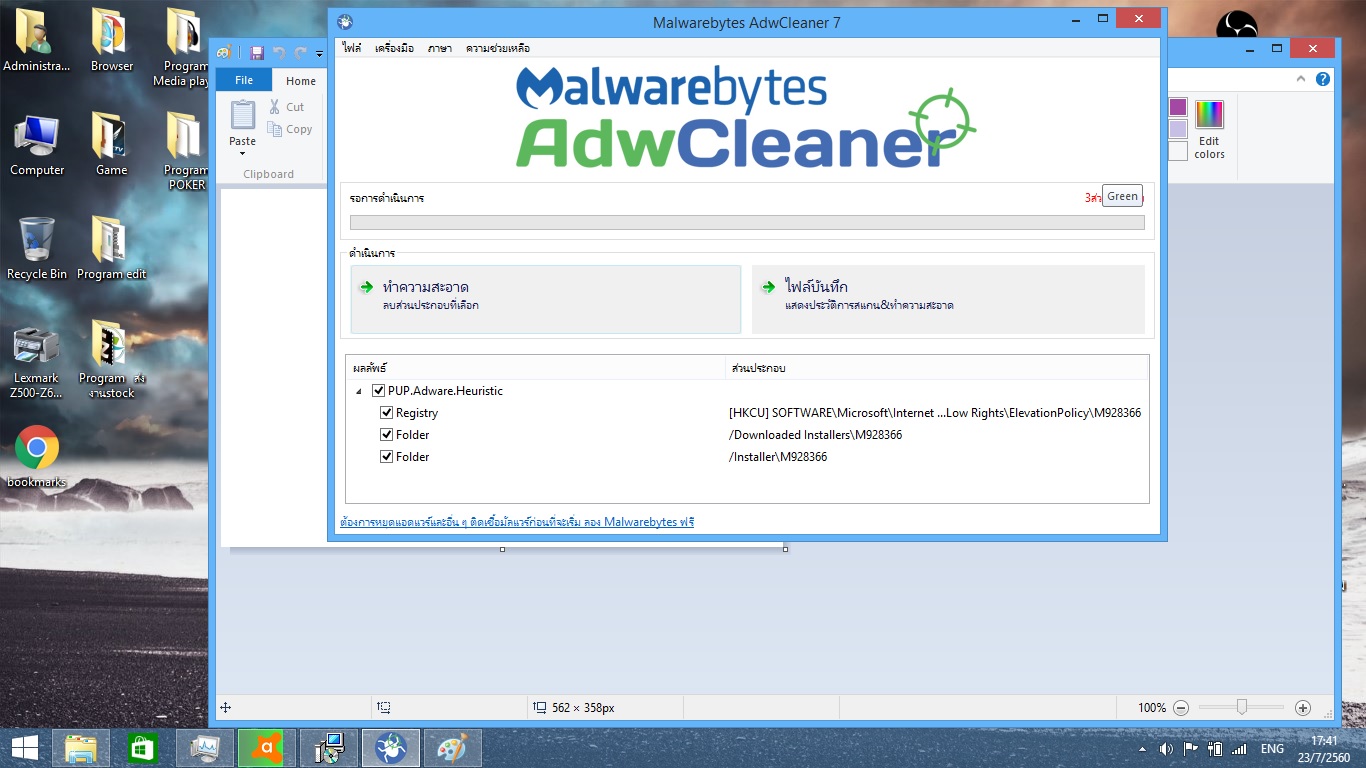1366x768 pixels.
Task: Uncheck the PUP.Adware.Heuristic checkbox
Action: [x=379, y=391]
